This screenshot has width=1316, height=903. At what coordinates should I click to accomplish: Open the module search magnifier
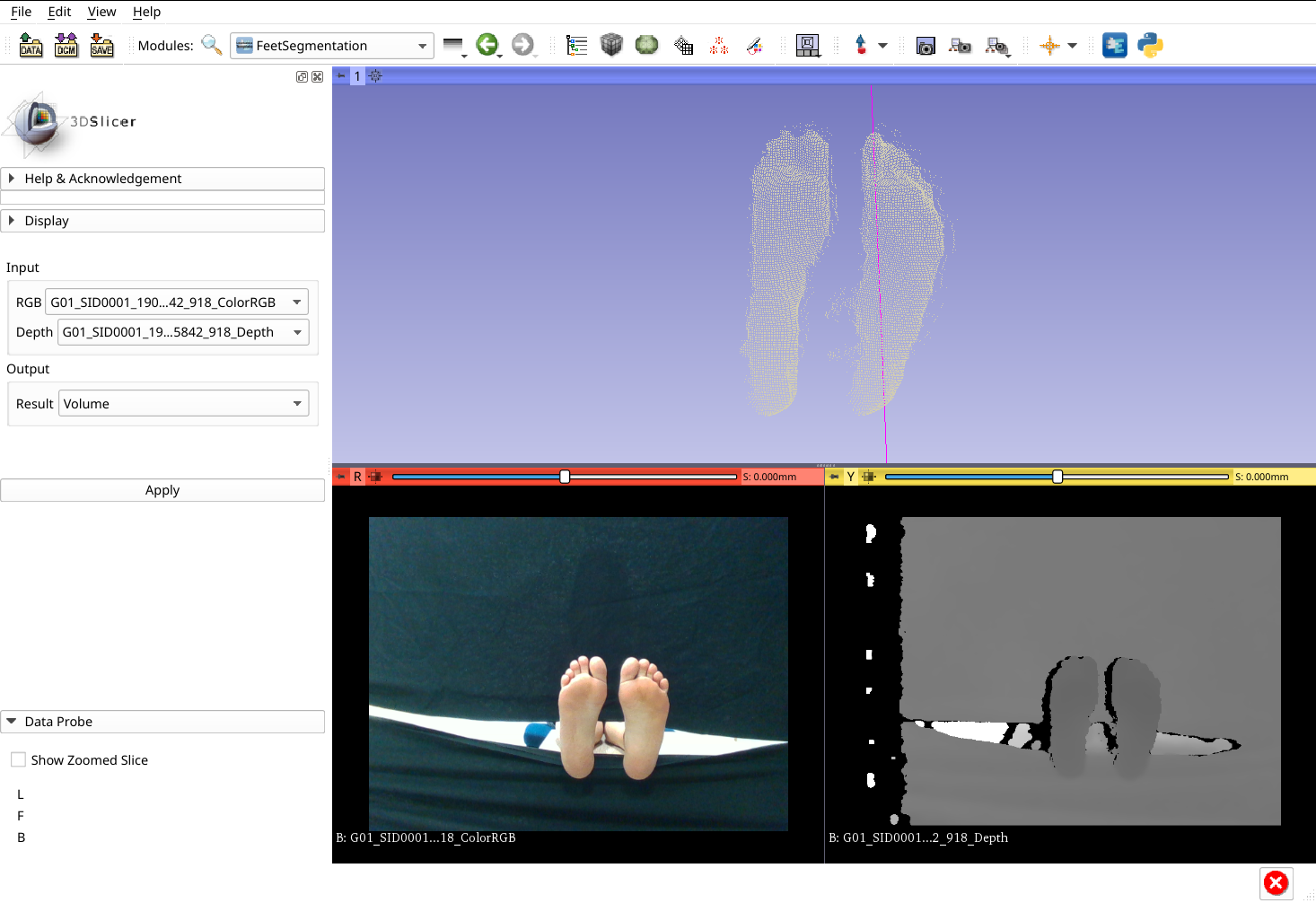click(x=212, y=45)
